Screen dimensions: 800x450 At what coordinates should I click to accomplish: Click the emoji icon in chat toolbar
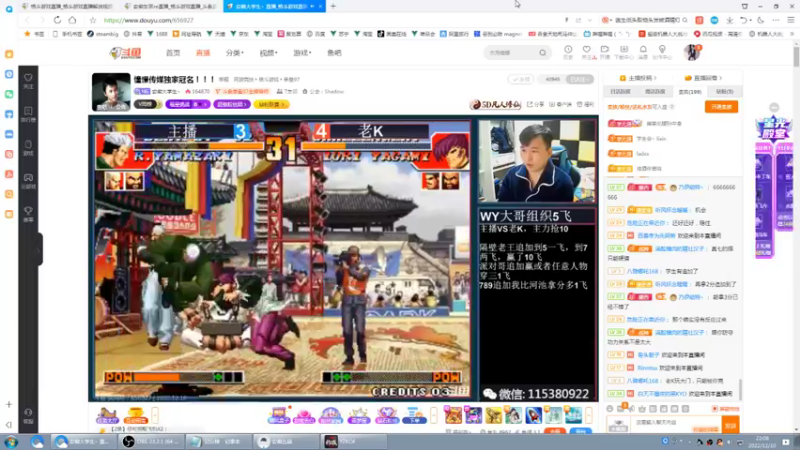(610, 409)
